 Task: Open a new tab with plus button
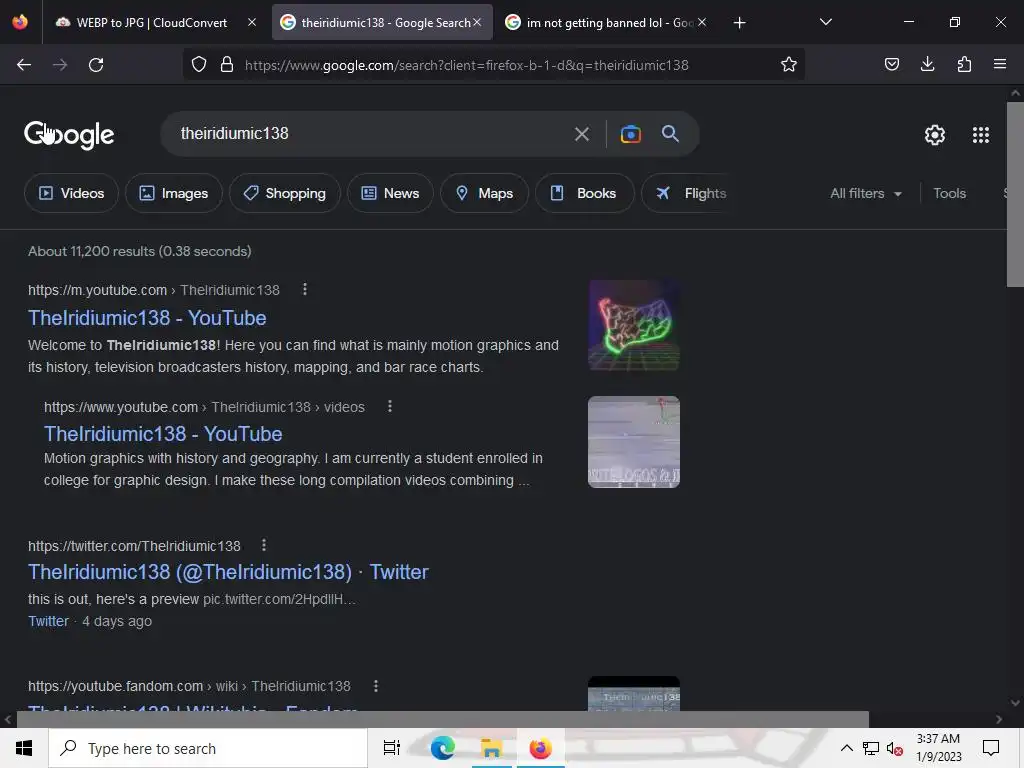739,23
